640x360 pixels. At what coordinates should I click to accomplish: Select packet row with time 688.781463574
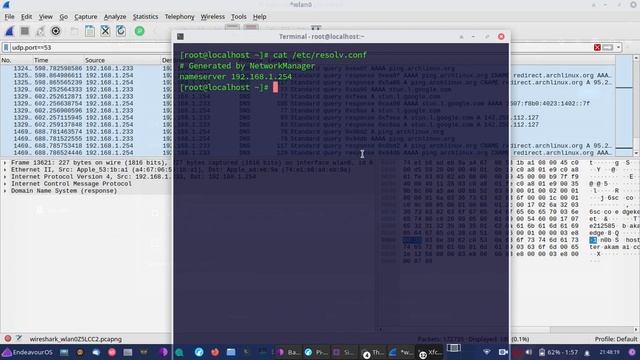coord(86,132)
